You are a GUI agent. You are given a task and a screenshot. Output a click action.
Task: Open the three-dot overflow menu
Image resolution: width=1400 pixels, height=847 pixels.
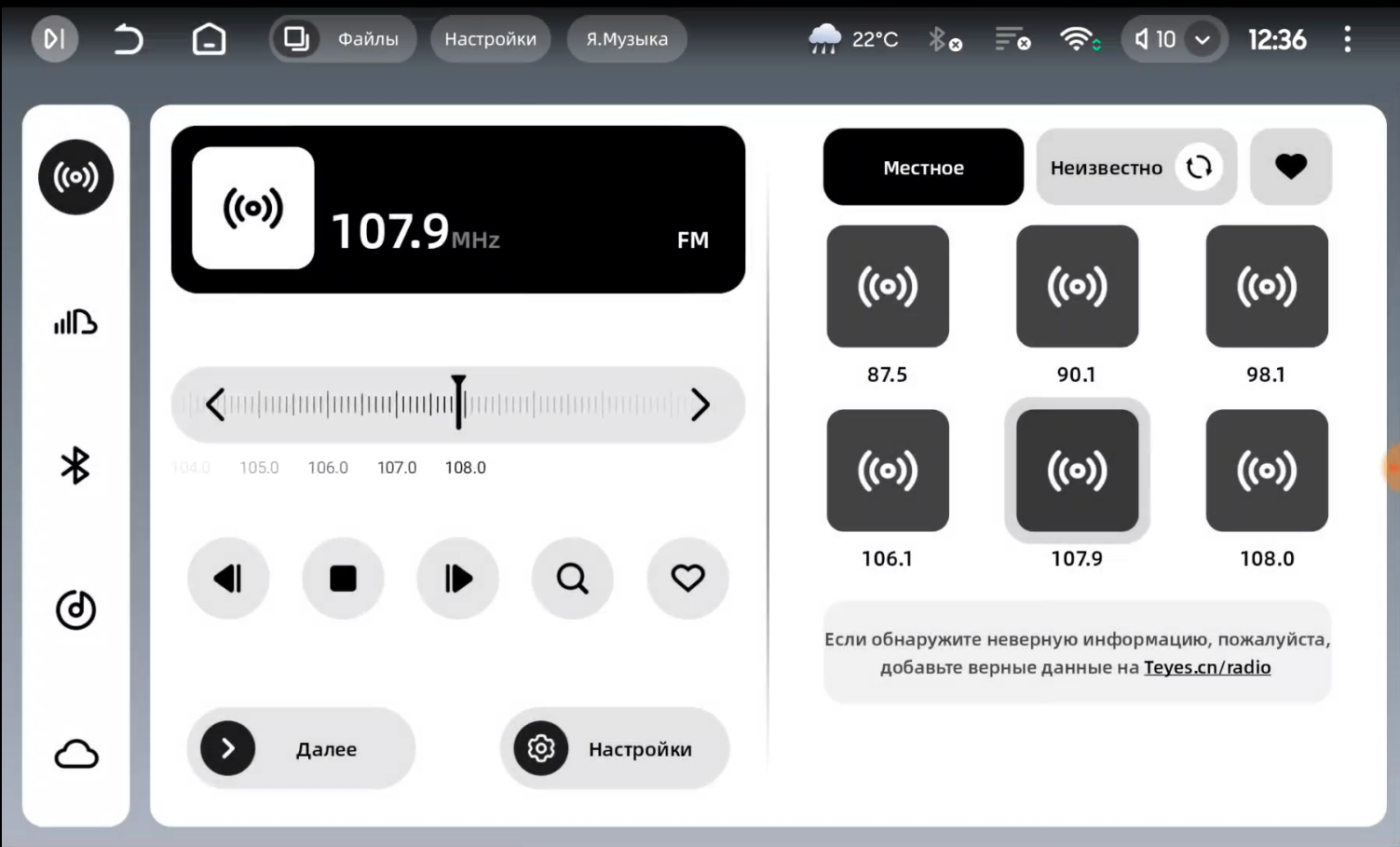point(1347,39)
